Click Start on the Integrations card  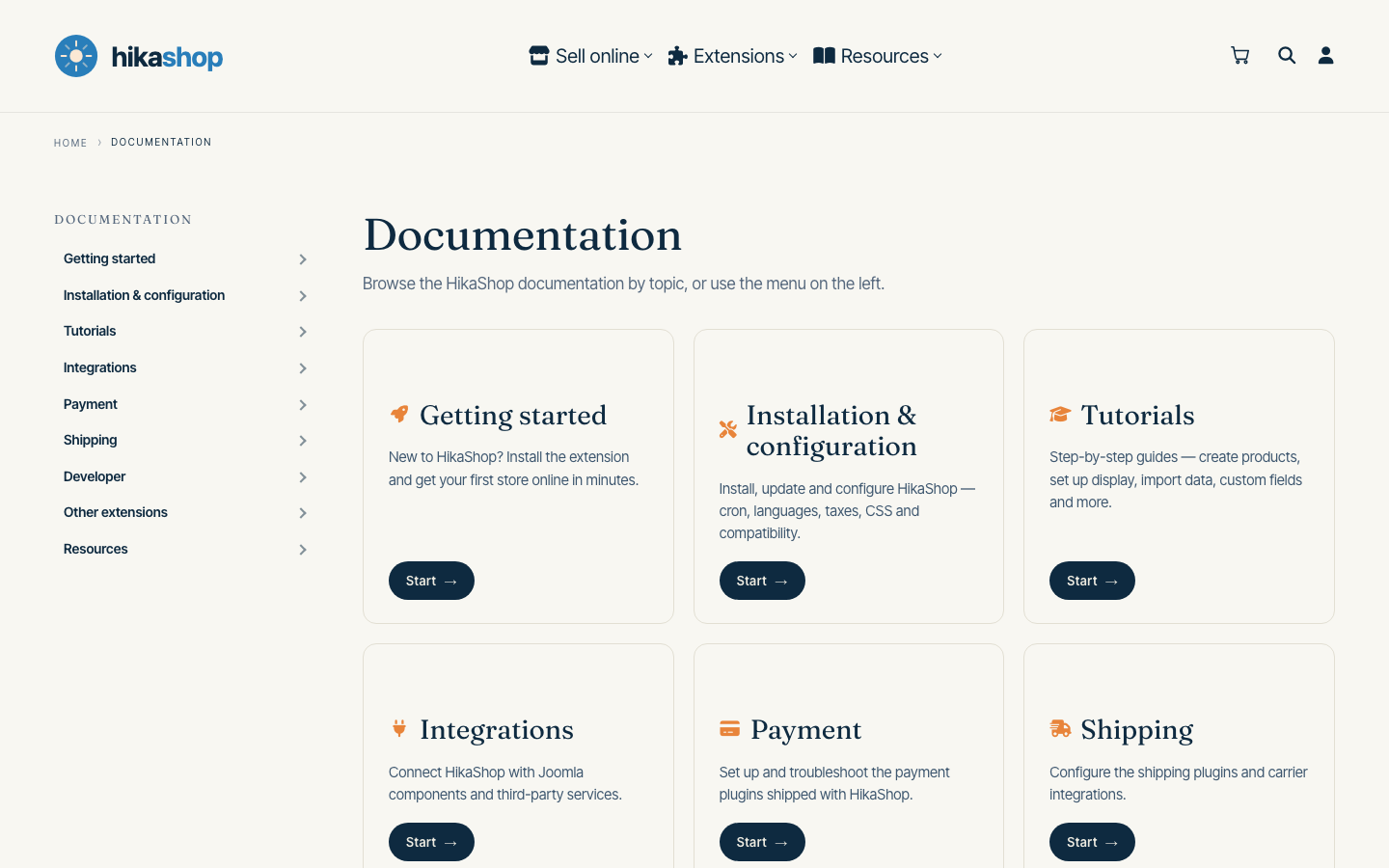point(431,842)
